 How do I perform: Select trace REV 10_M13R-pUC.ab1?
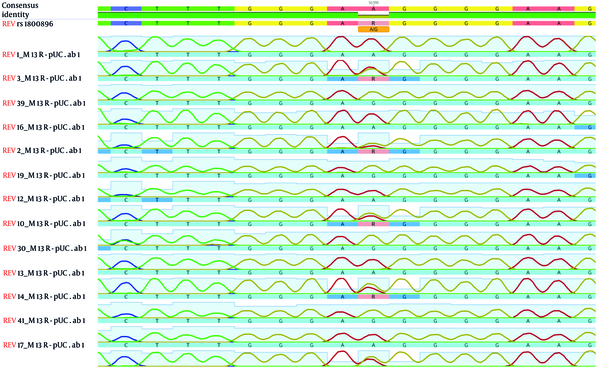[x=43, y=223]
